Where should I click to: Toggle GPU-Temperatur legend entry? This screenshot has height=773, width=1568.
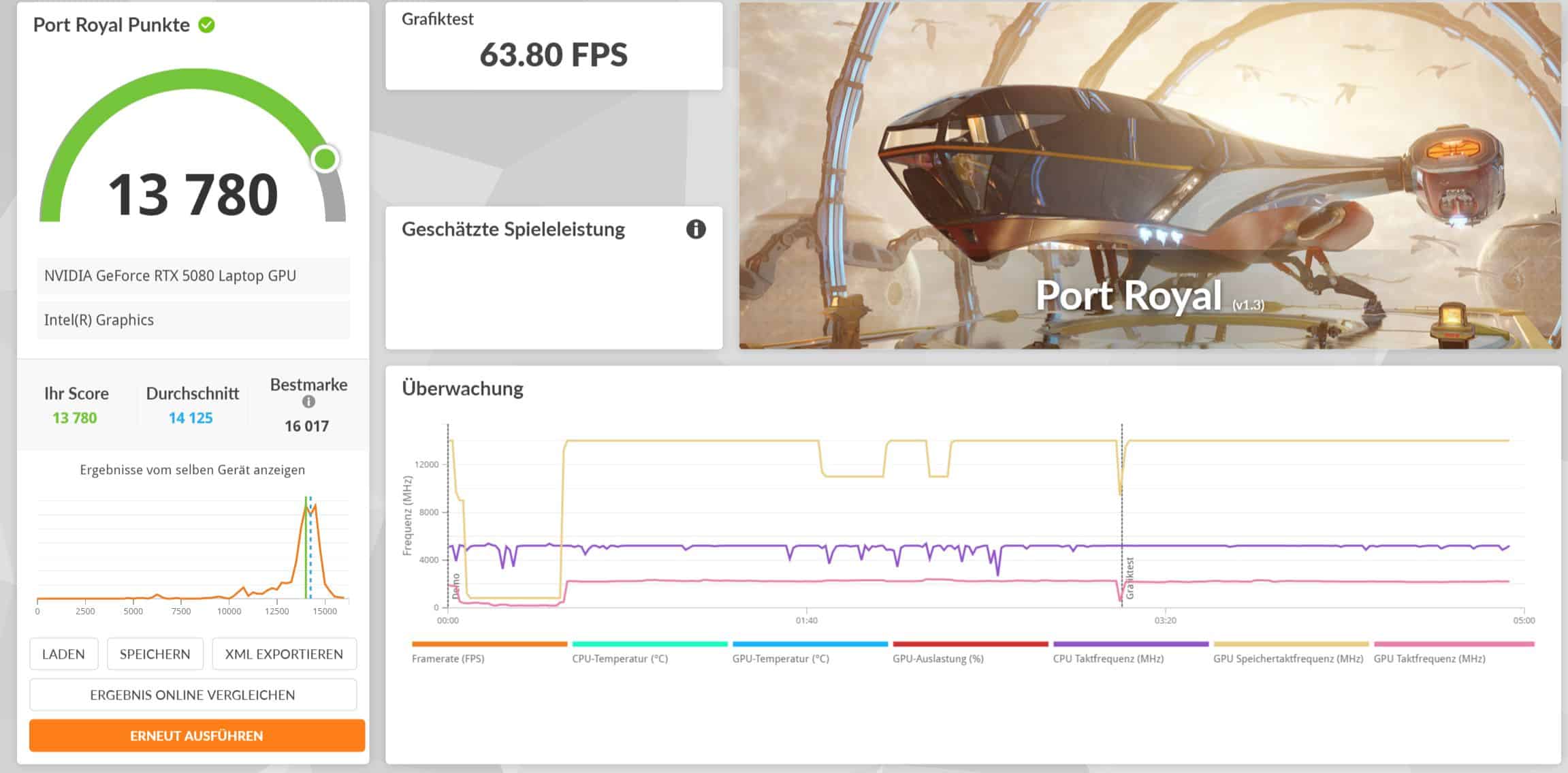(x=780, y=658)
